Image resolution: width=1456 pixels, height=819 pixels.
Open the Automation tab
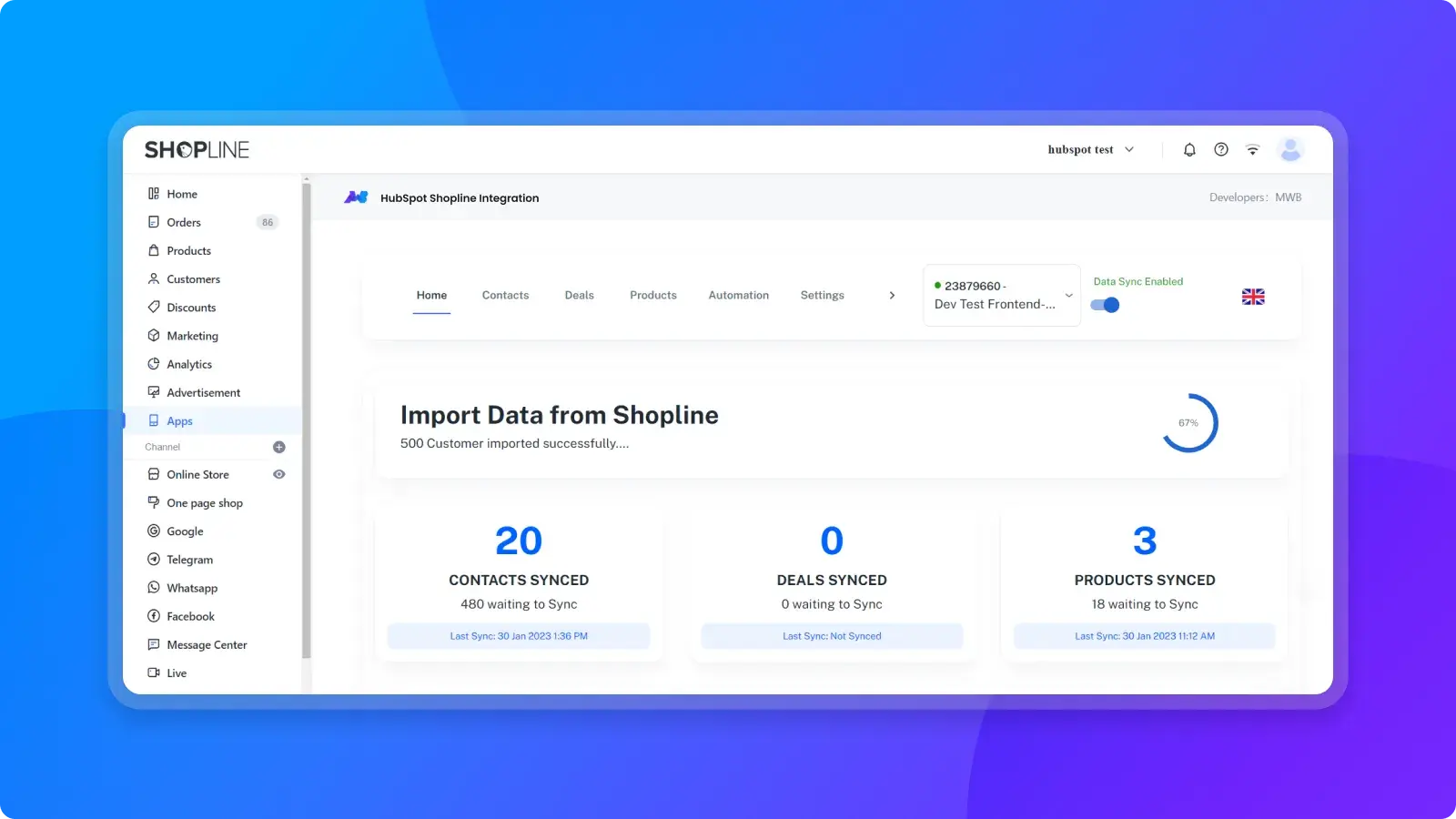(x=738, y=296)
